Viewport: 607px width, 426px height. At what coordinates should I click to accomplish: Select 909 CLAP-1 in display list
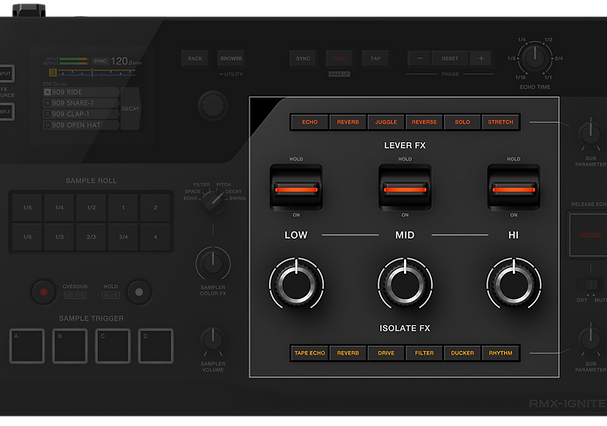(x=81, y=114)
